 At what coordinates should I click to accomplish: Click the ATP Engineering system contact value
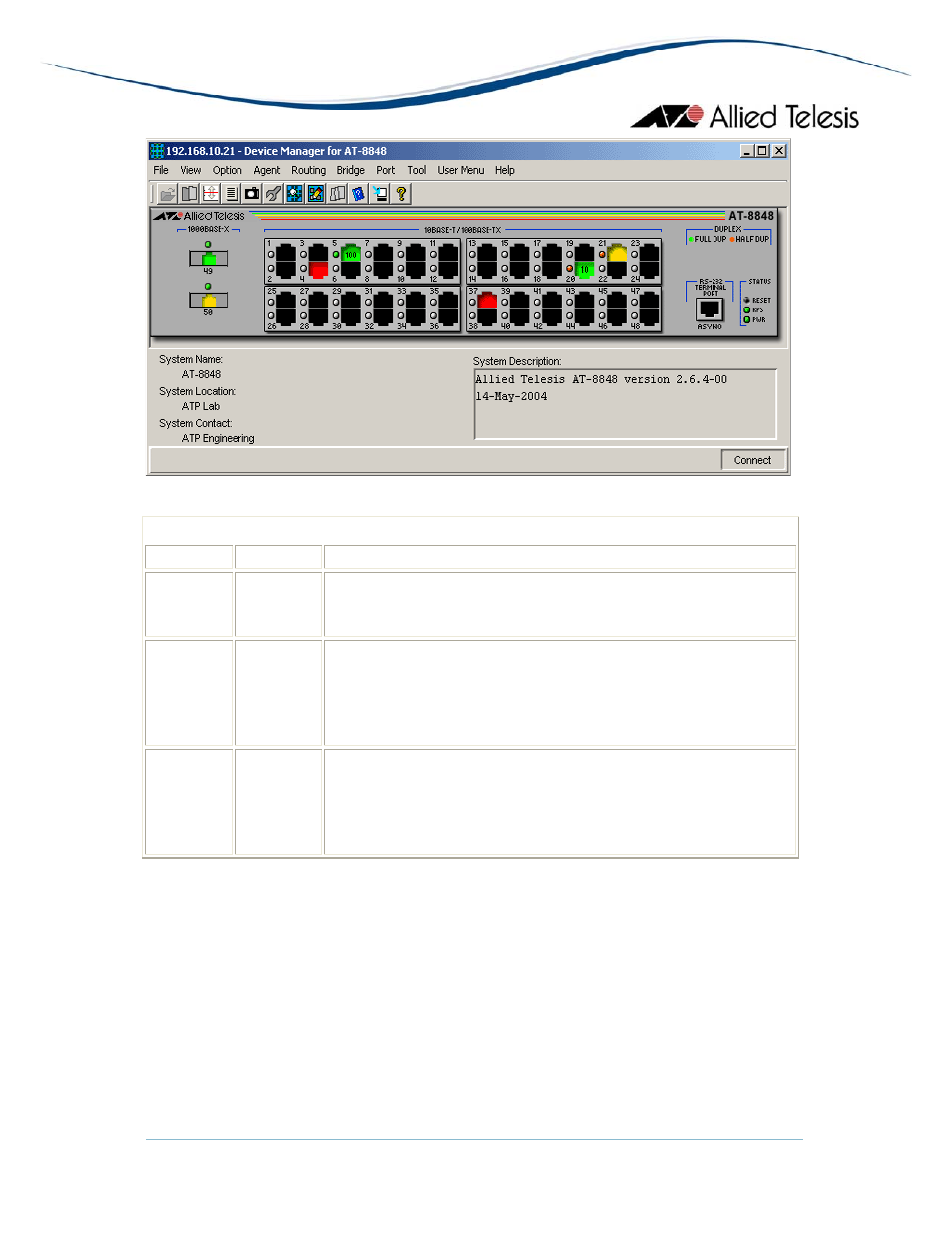coord(219,439)
